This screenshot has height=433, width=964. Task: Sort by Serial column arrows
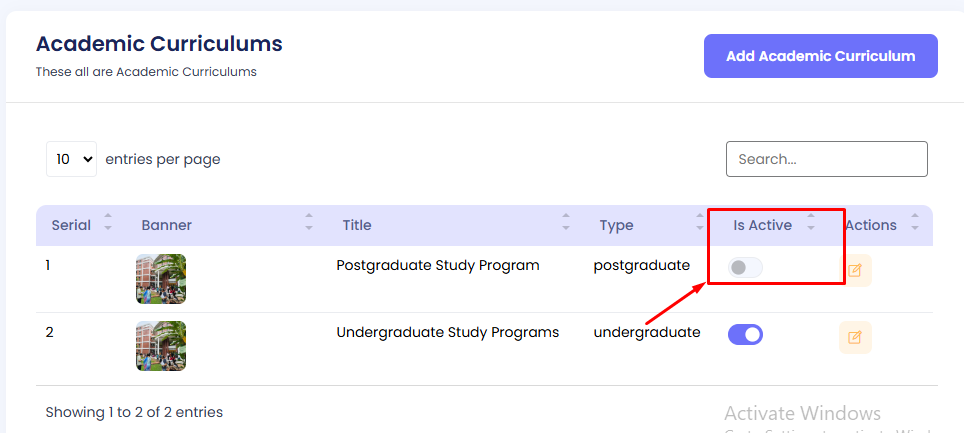coord(108,222)
